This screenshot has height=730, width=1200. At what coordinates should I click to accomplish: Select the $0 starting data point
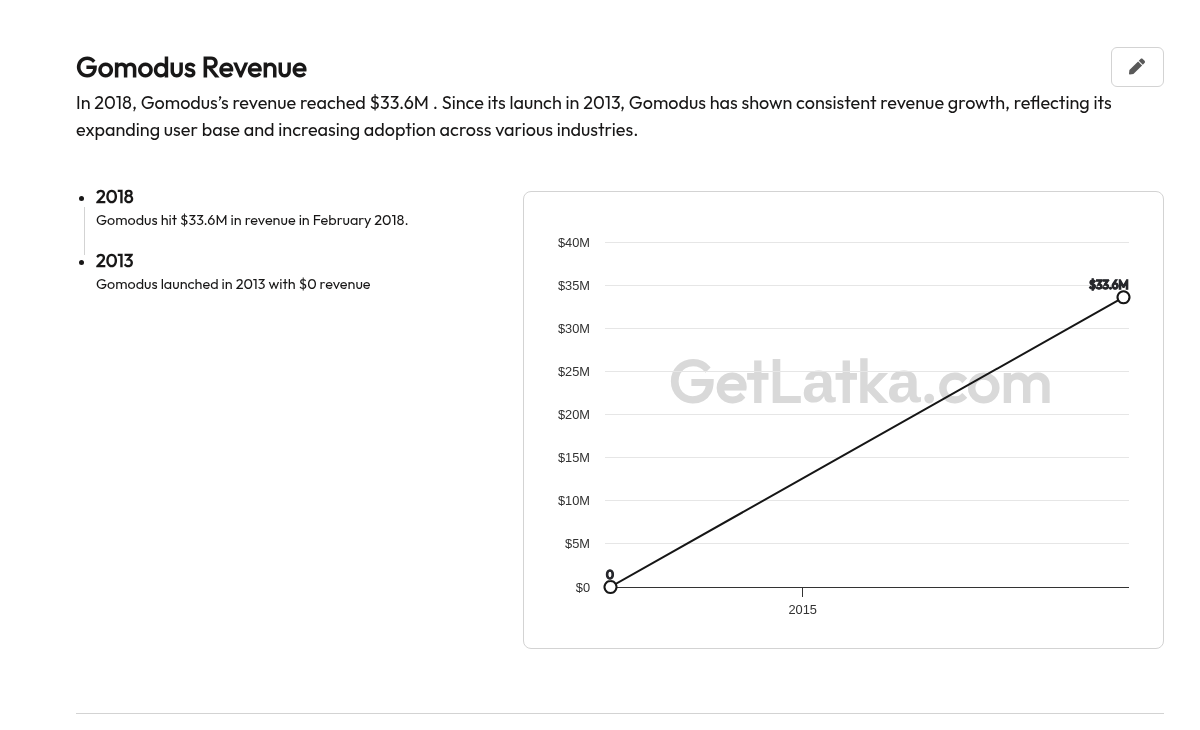(x=610, y=587)
